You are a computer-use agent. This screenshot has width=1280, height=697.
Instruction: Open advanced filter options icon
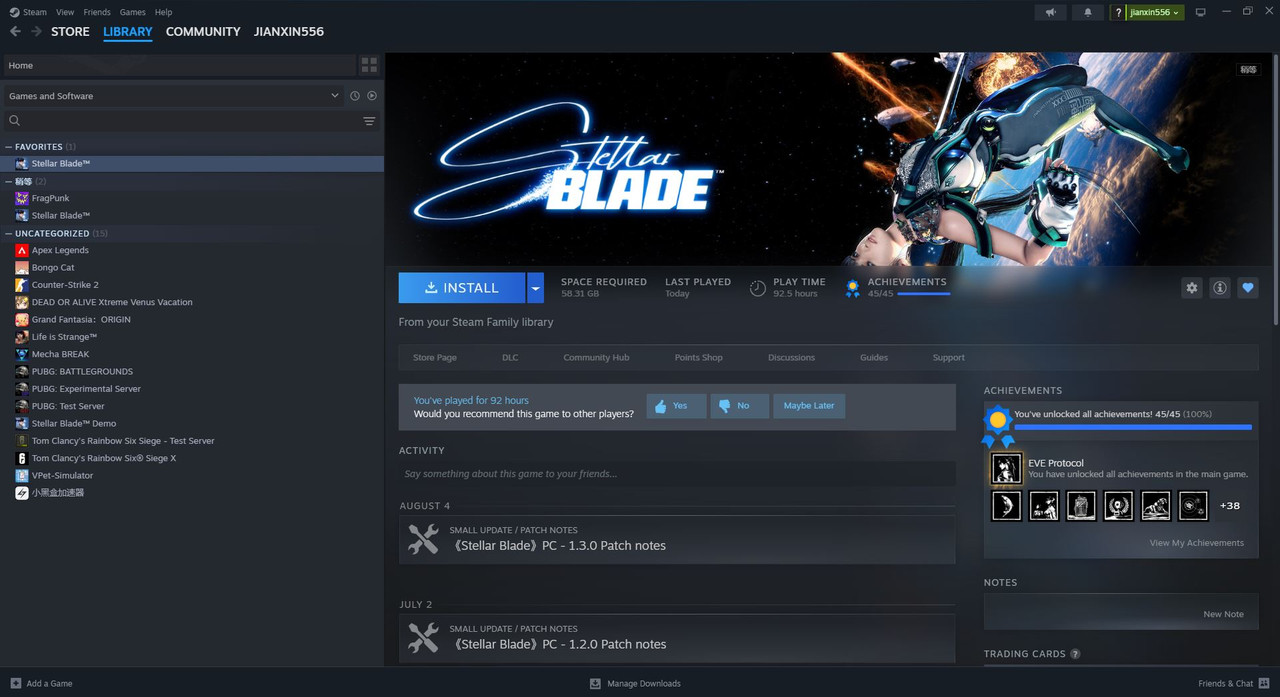click(369, 121)
